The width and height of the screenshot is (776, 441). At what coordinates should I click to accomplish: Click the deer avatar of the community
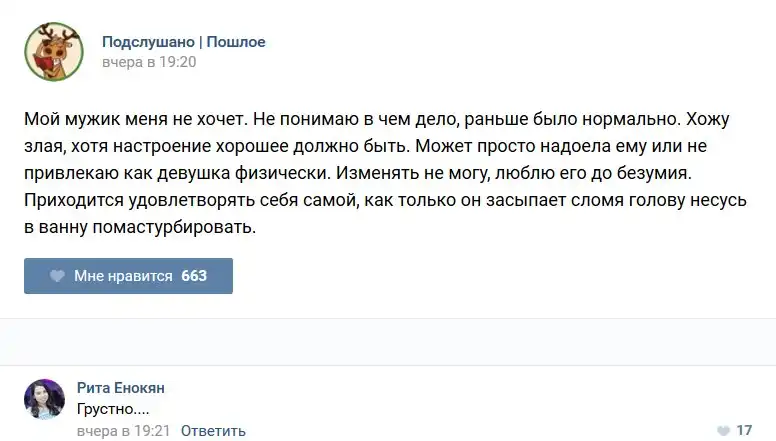[x=53, y=51]
